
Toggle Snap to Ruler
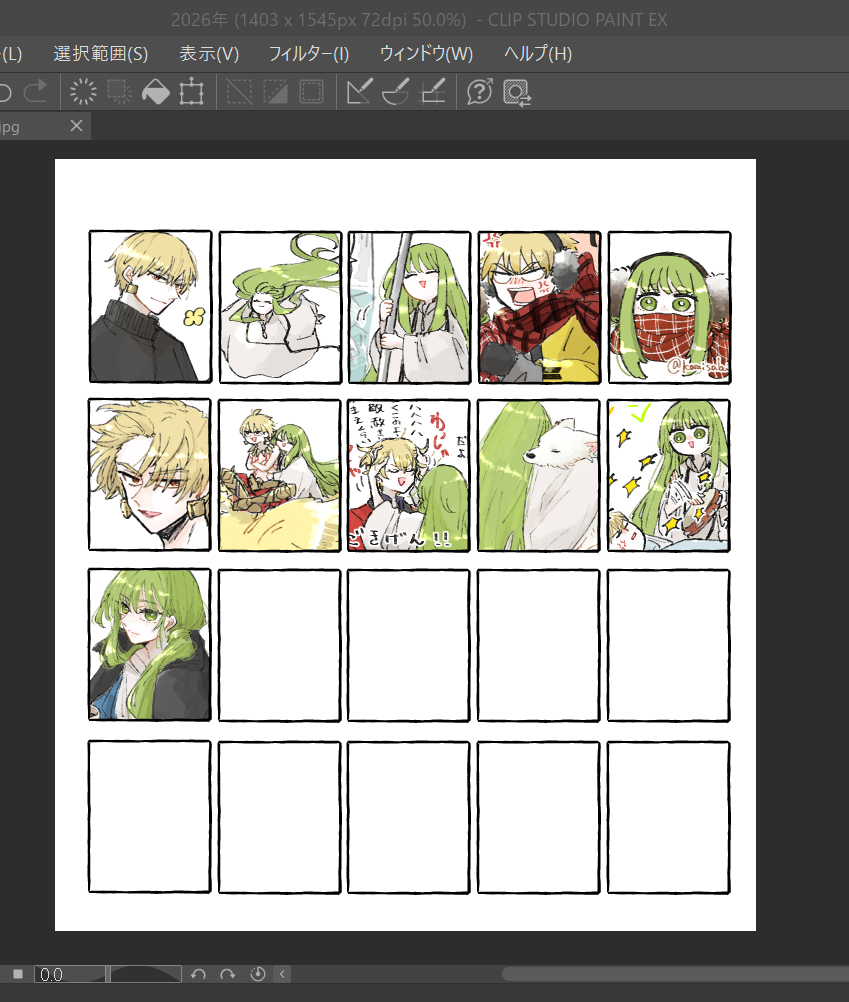(359, 93)
